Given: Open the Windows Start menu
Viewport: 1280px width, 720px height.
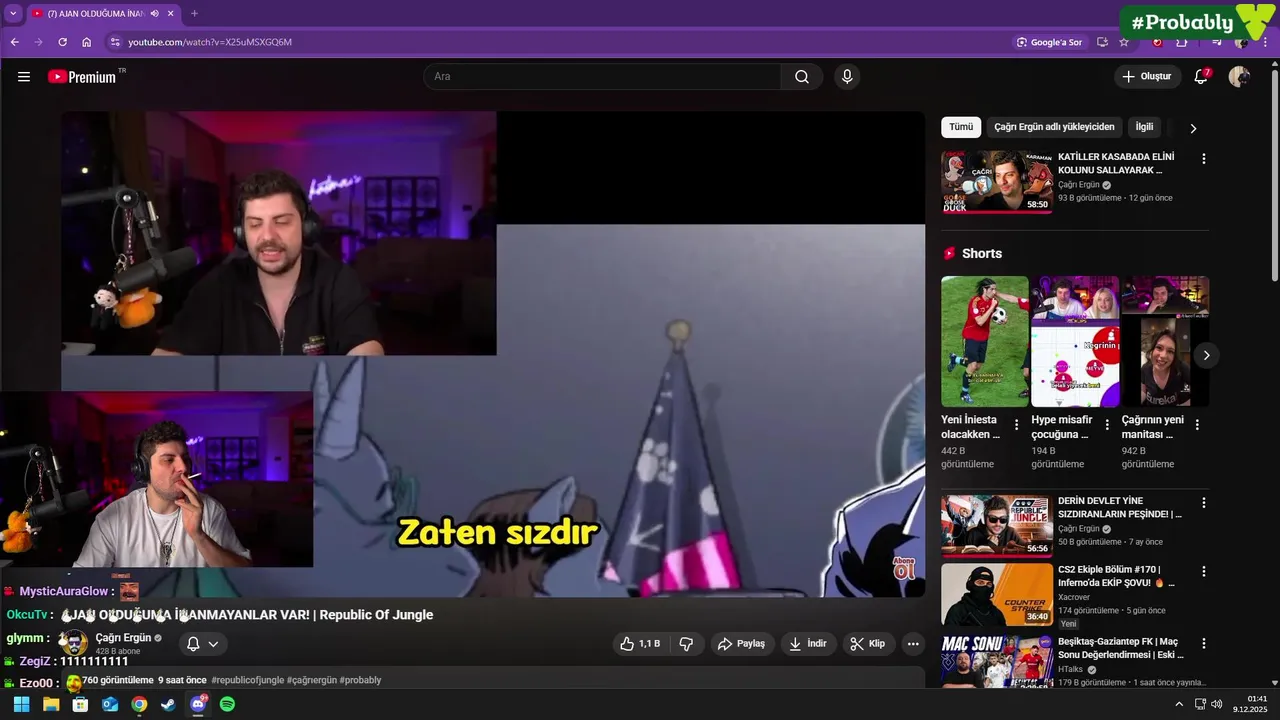Looking at the screenshot, I should tap(21, 704).
